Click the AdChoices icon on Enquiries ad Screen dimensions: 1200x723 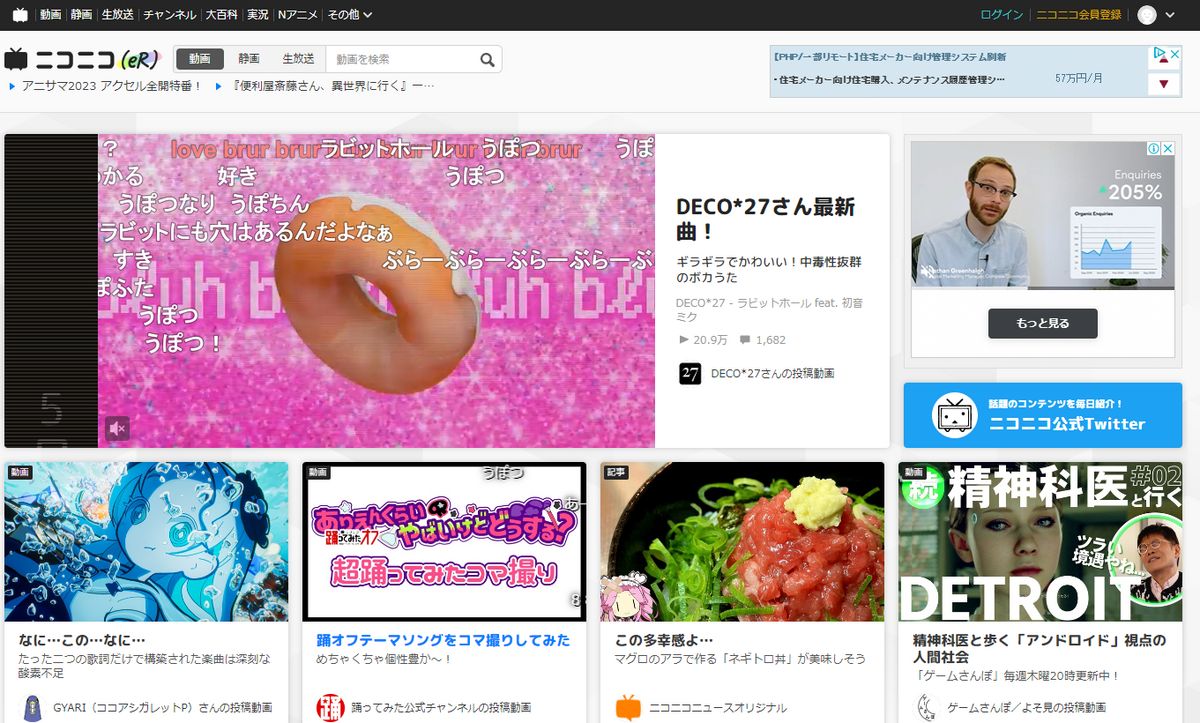(1152, 148)
